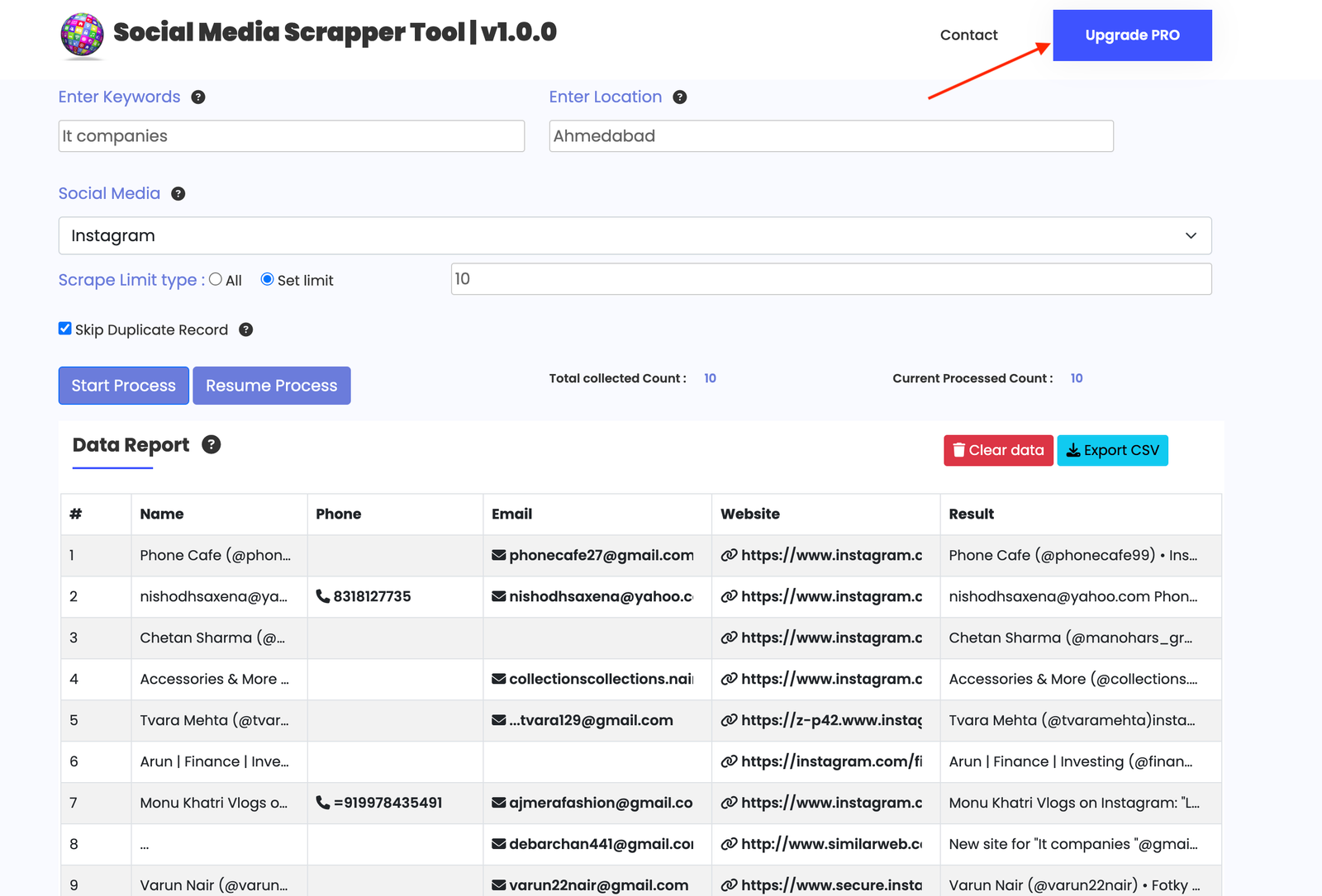The image size is (1322, 896).
Task: Focus the Enter Keywords input field
Action: 292,136
